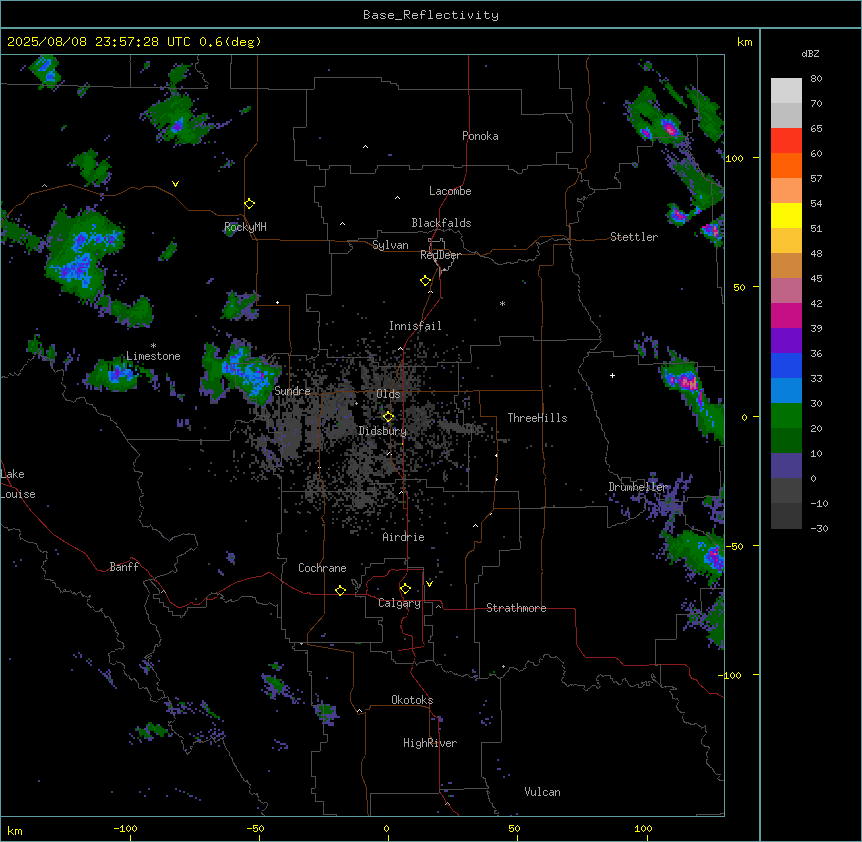
Task: Click the -30 value on the dBZ scale
Action: click(819, 528)
